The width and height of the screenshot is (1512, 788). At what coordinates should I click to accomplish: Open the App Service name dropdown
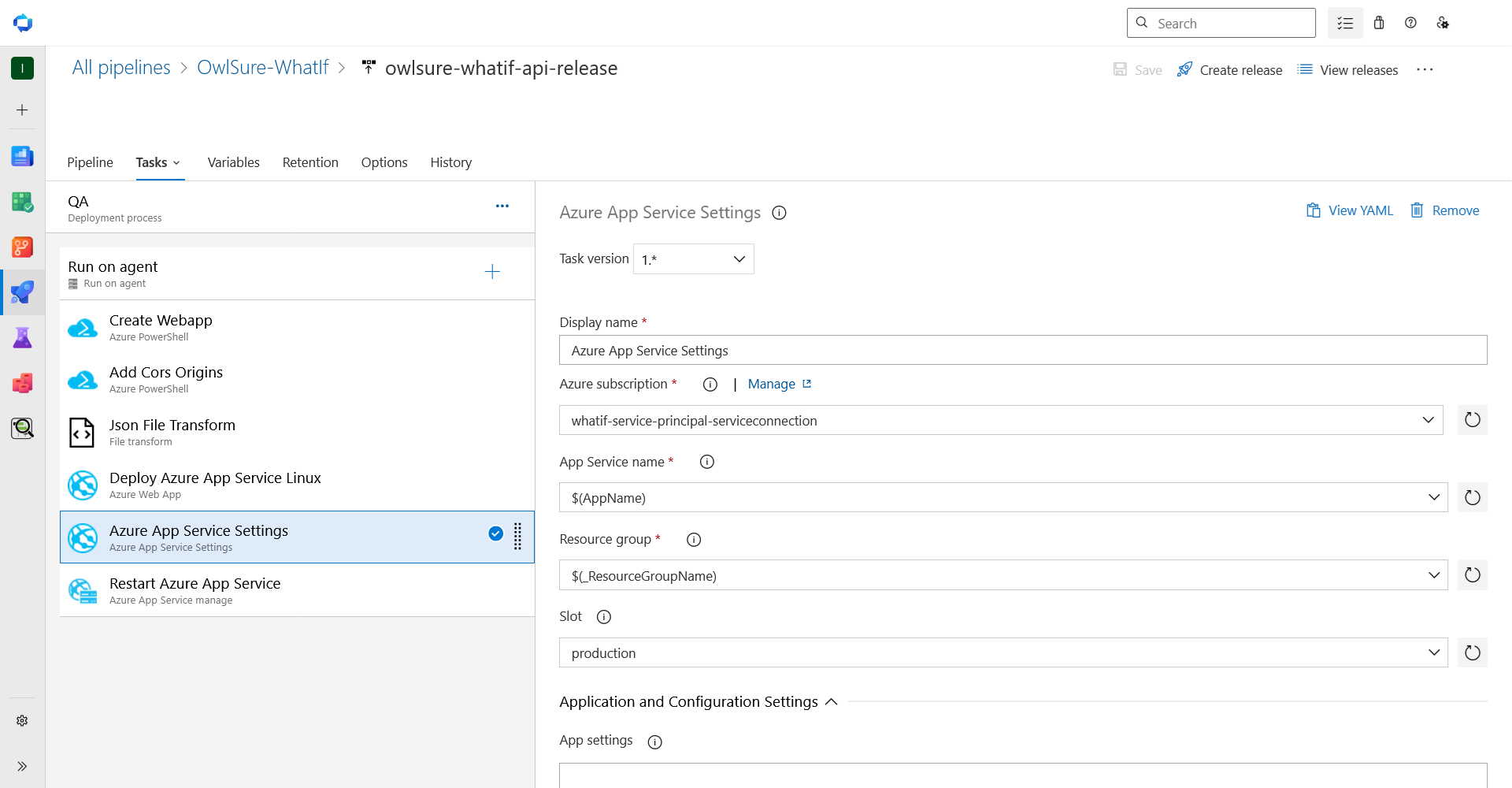[x=1003, y=497]
